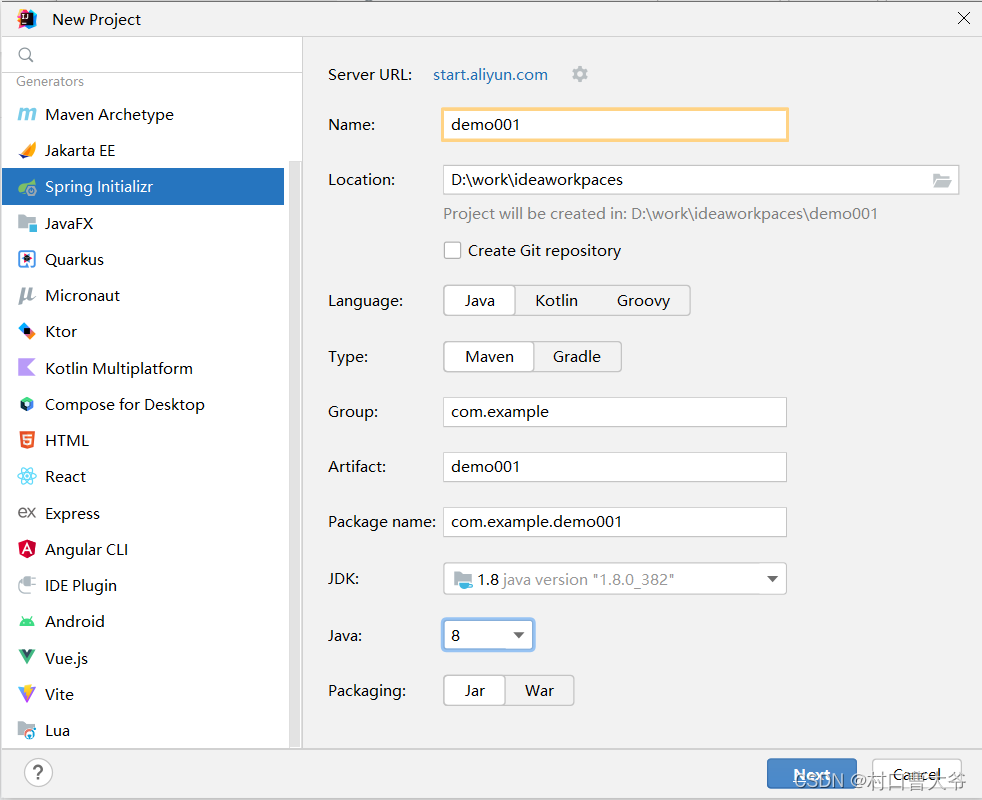This screenshot has height=800, width=982.
Task: Click the Quarkus generator icon
Action: pyautogui.click(x=27, y=259)
